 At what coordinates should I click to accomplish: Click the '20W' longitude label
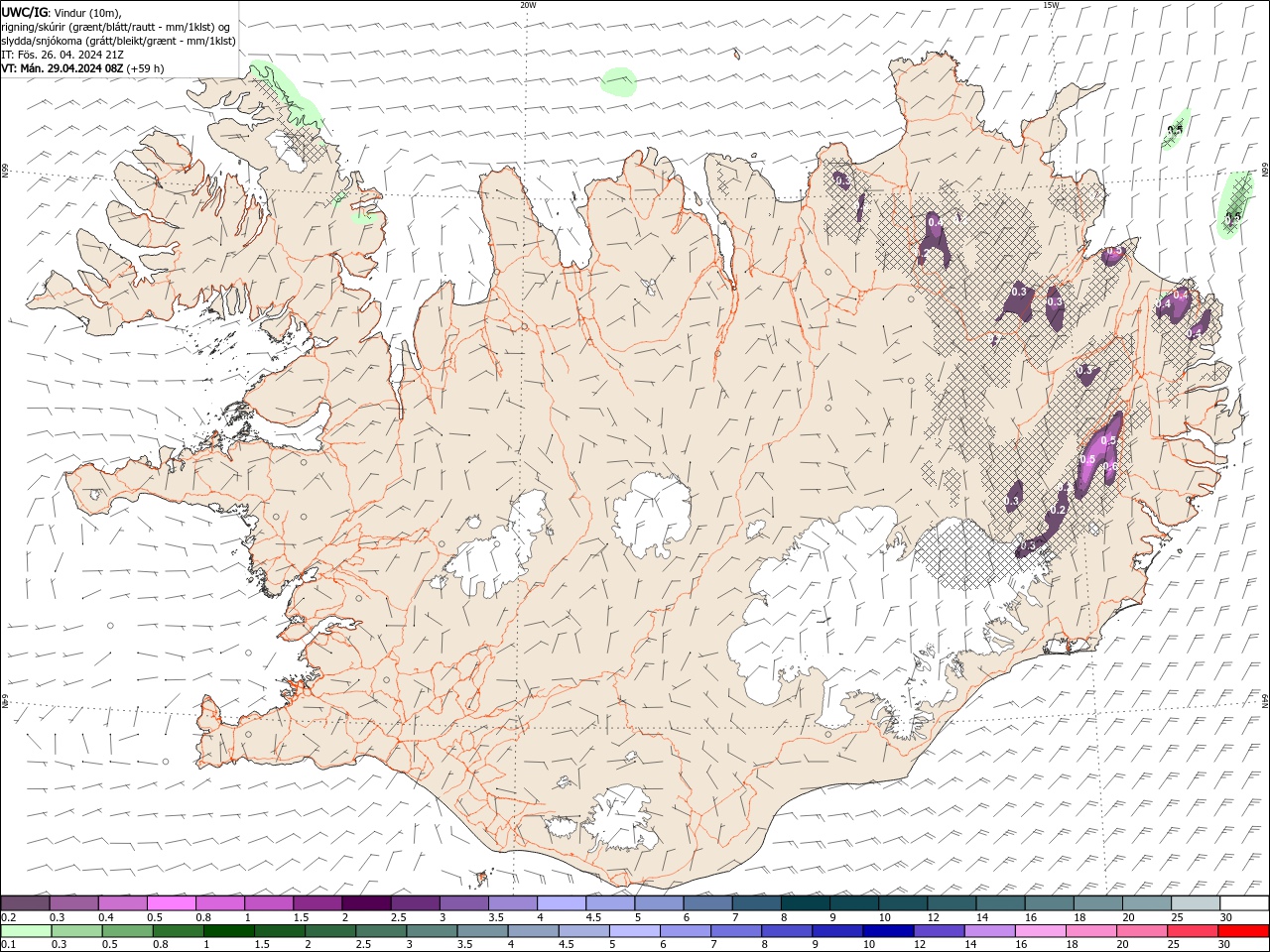pyautogui.click(x=528, y=5)
